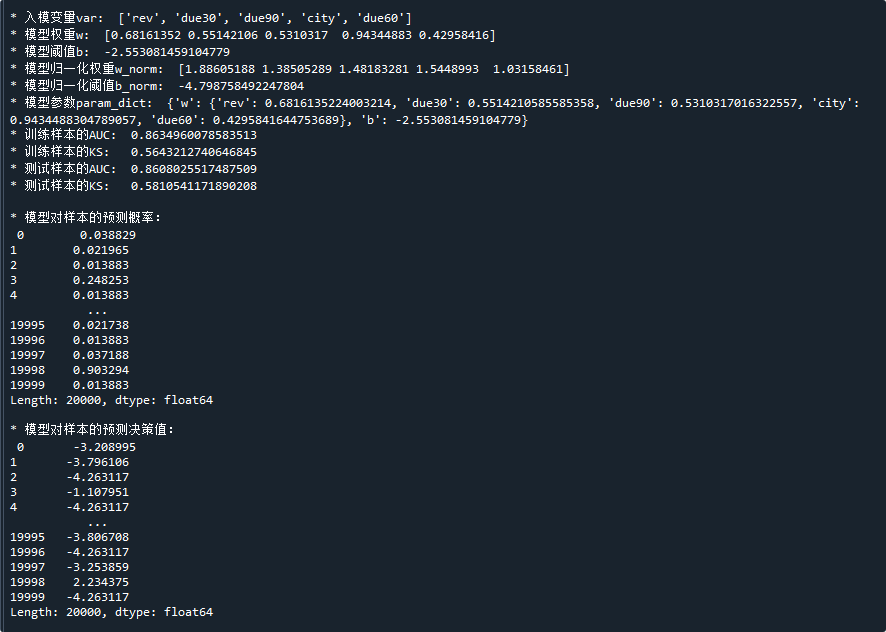The image size is (886, 632).
Task: Click the predicted probability heading line
Action: 85,218
